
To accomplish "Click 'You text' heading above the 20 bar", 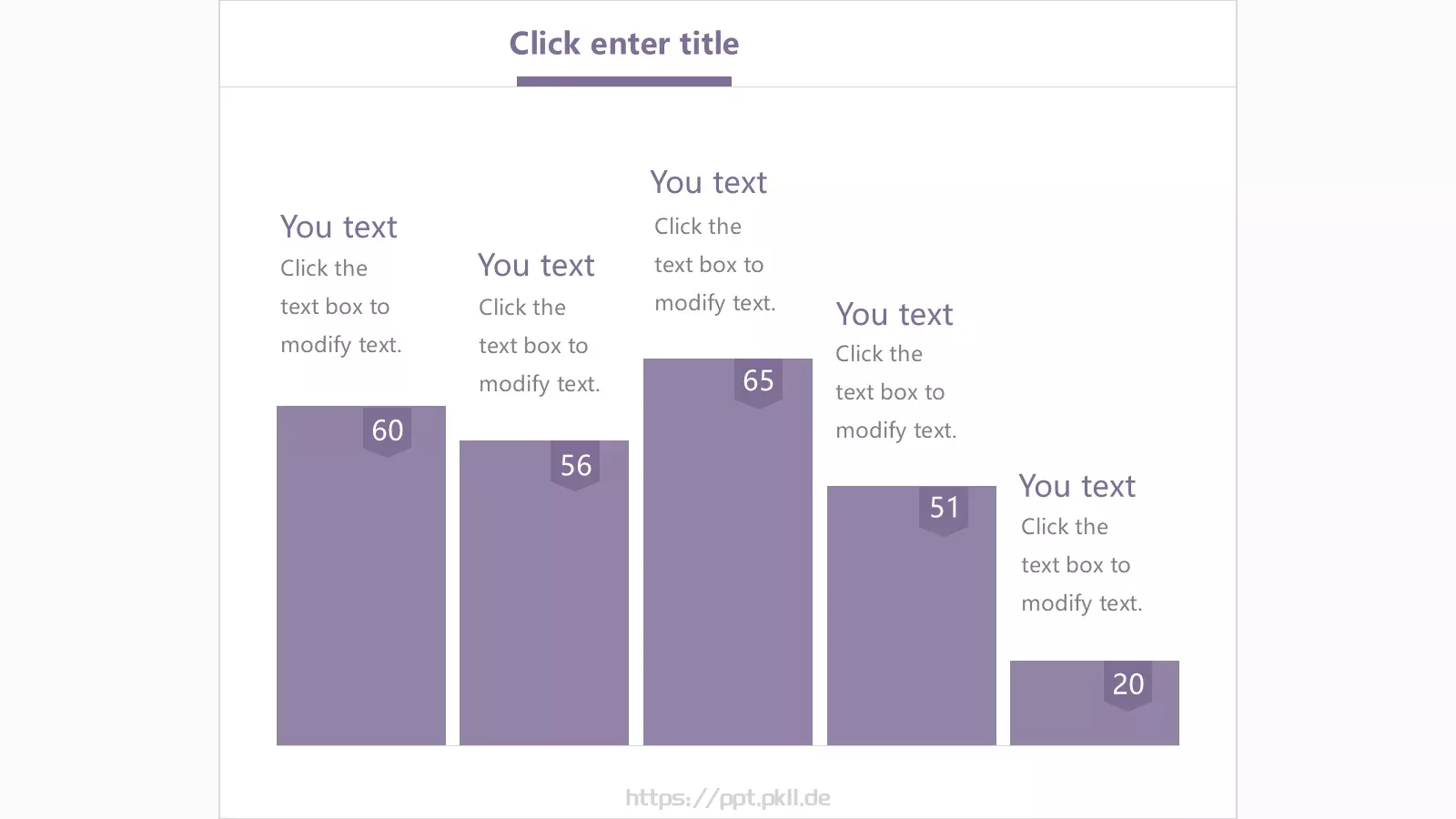I will 1077,487.
